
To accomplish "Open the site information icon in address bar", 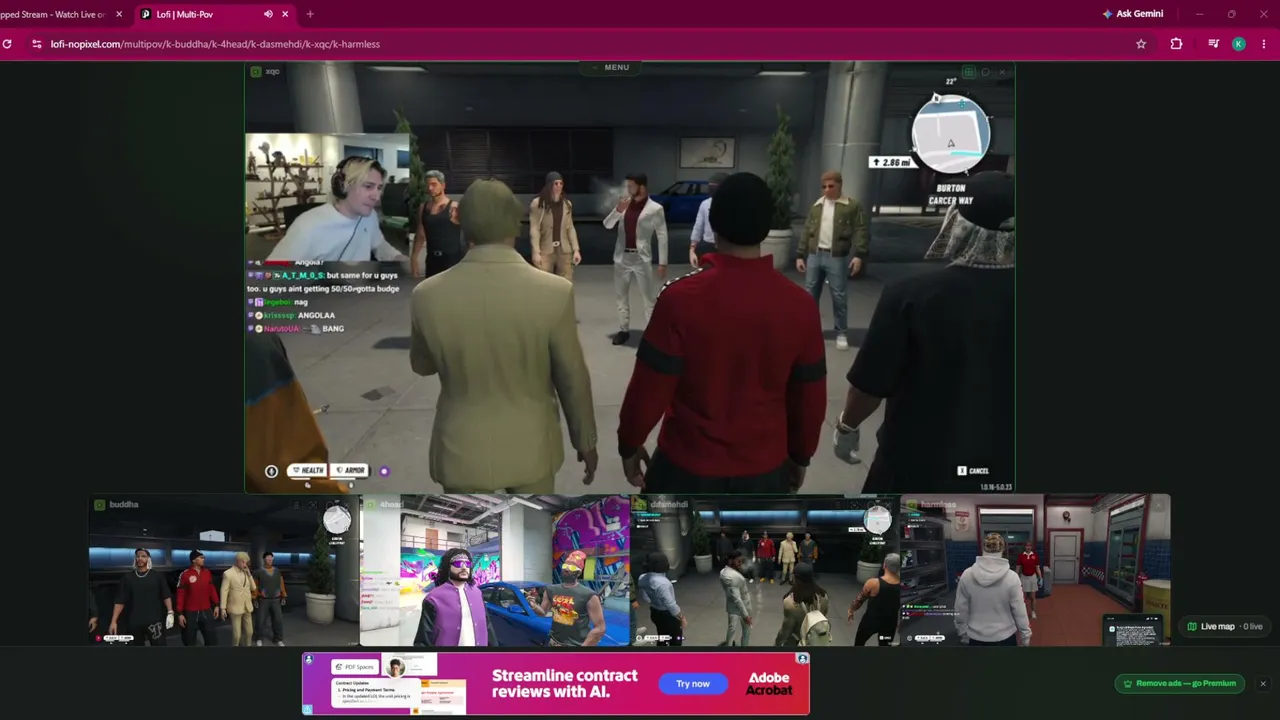I will pos(37,44).
